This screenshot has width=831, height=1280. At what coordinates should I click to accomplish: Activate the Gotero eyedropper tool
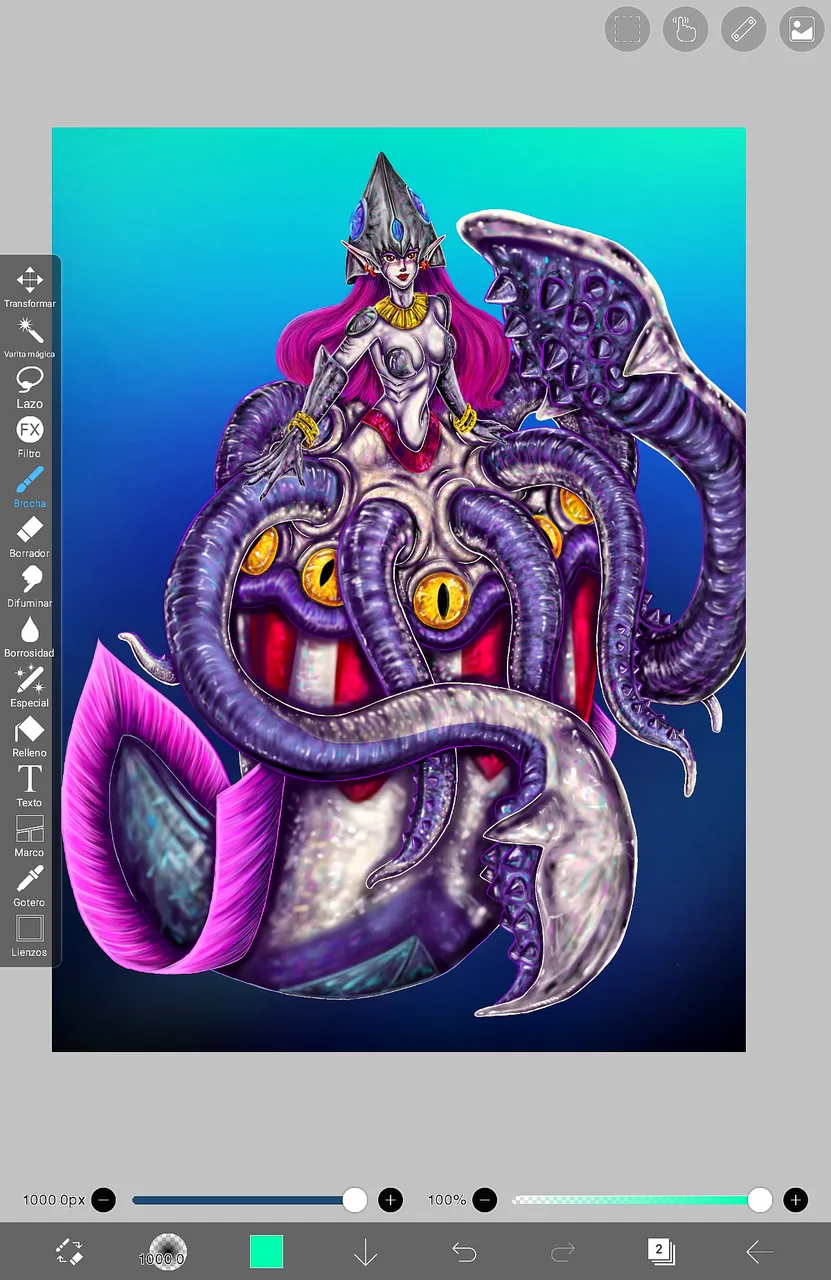click(x=29, y=886)
